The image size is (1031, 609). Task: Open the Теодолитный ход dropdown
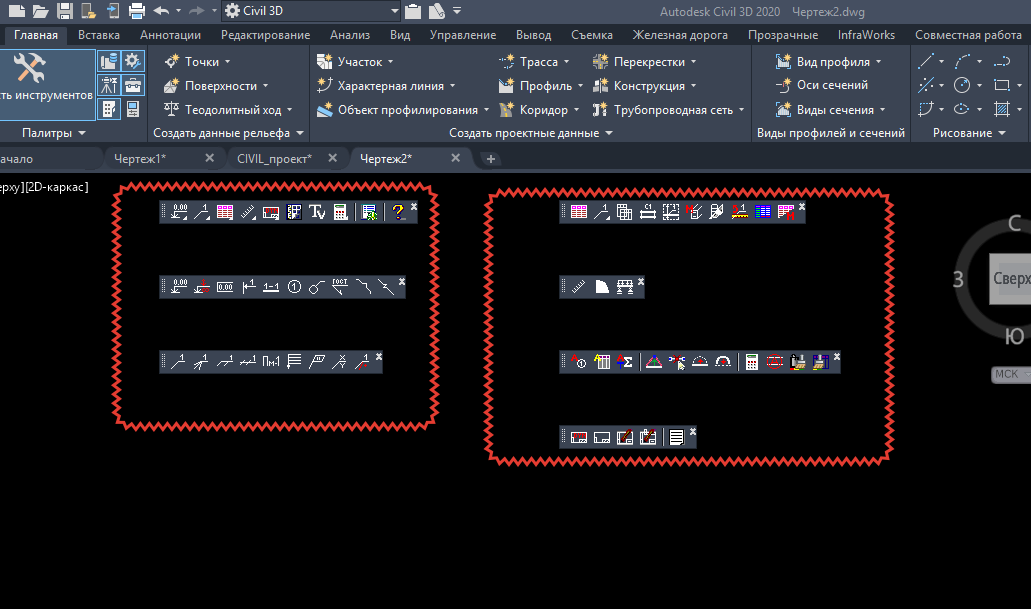pyautogui.click(x=289, y=110)
